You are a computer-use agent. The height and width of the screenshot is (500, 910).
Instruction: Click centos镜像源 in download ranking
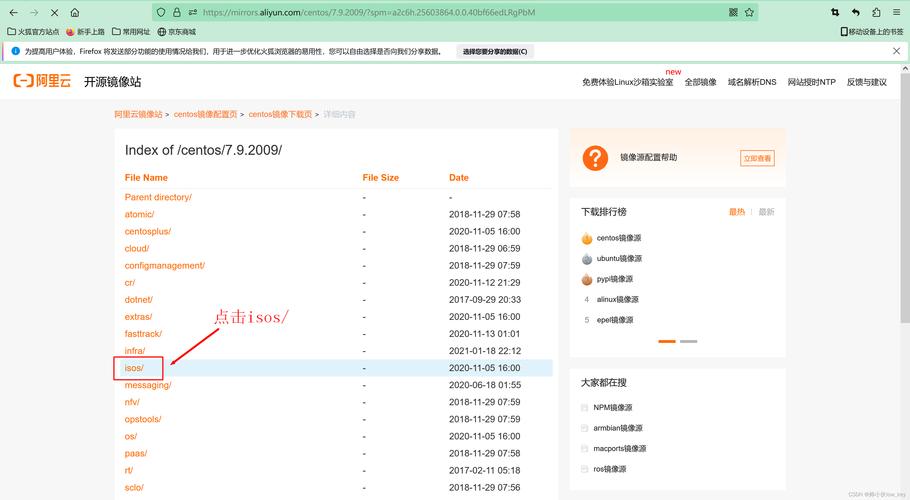click(x=619, y=238)
